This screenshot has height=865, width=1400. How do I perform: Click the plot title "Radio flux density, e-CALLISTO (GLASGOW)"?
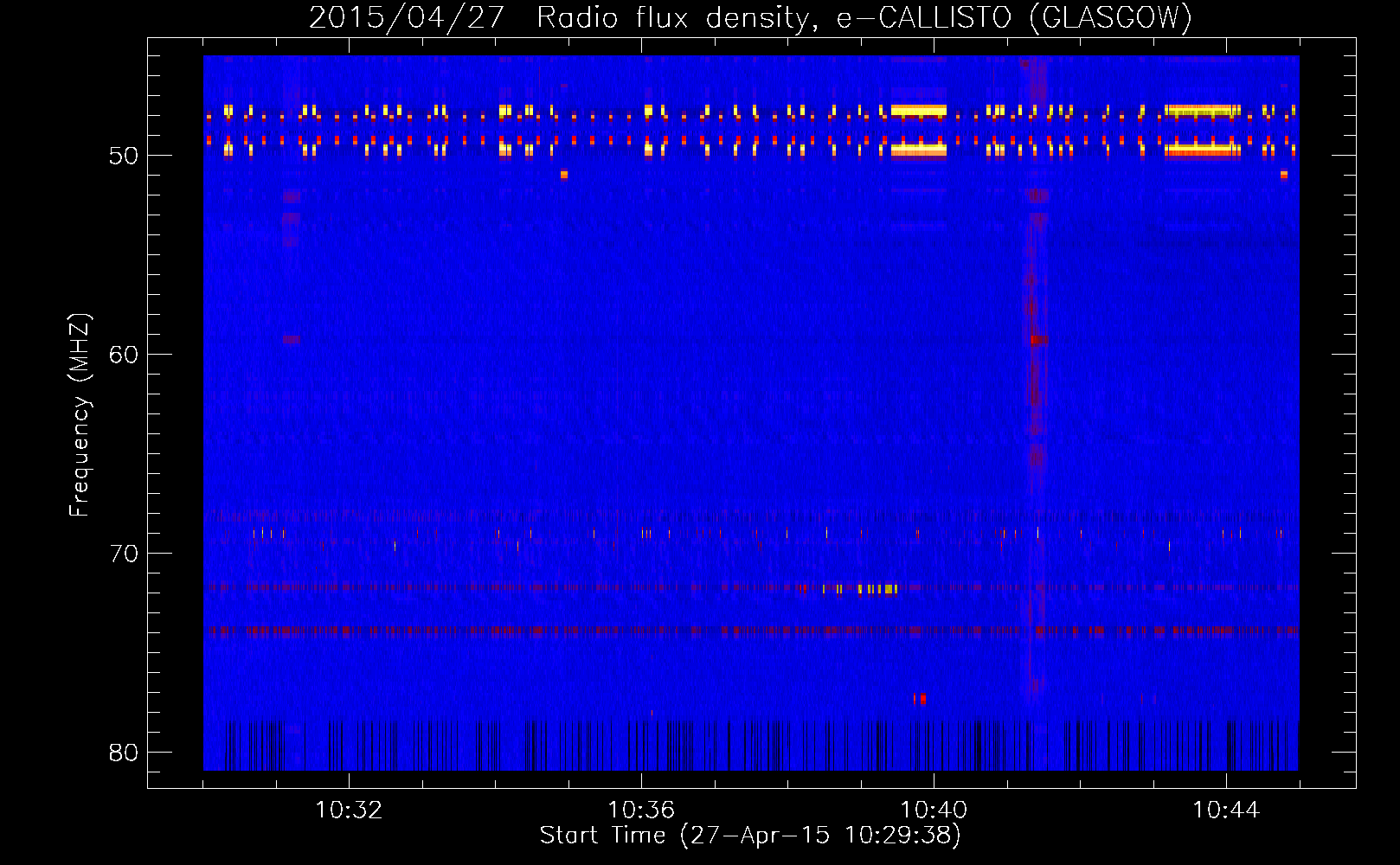[864, 17]
